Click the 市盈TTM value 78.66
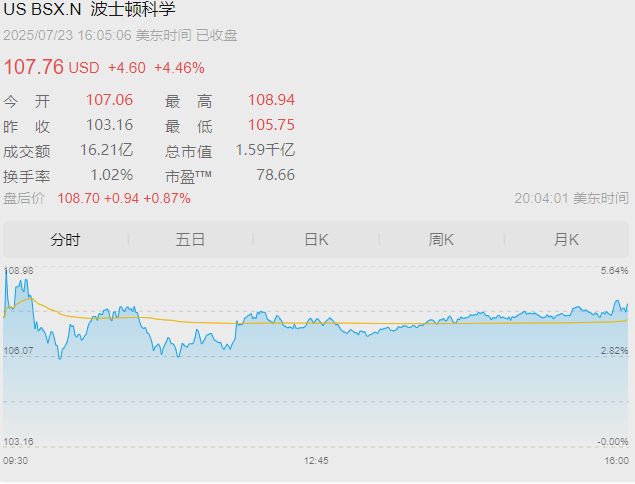The height and width of the screenshot is (484, 635). coord(275,175)
